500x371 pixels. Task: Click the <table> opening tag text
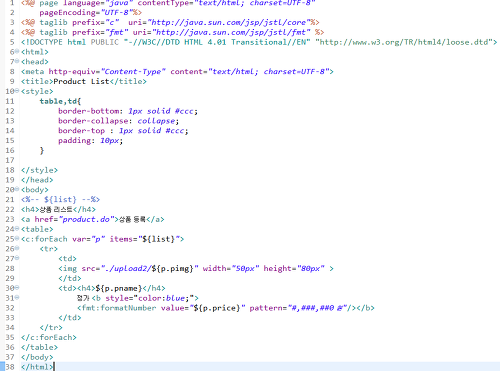pos(37,229)
